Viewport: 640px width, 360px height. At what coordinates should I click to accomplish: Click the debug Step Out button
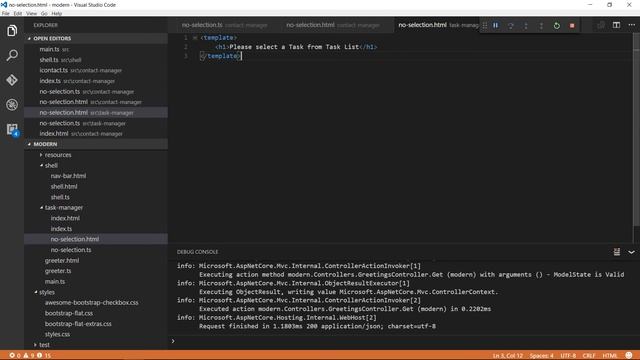[x=541, y=25]
